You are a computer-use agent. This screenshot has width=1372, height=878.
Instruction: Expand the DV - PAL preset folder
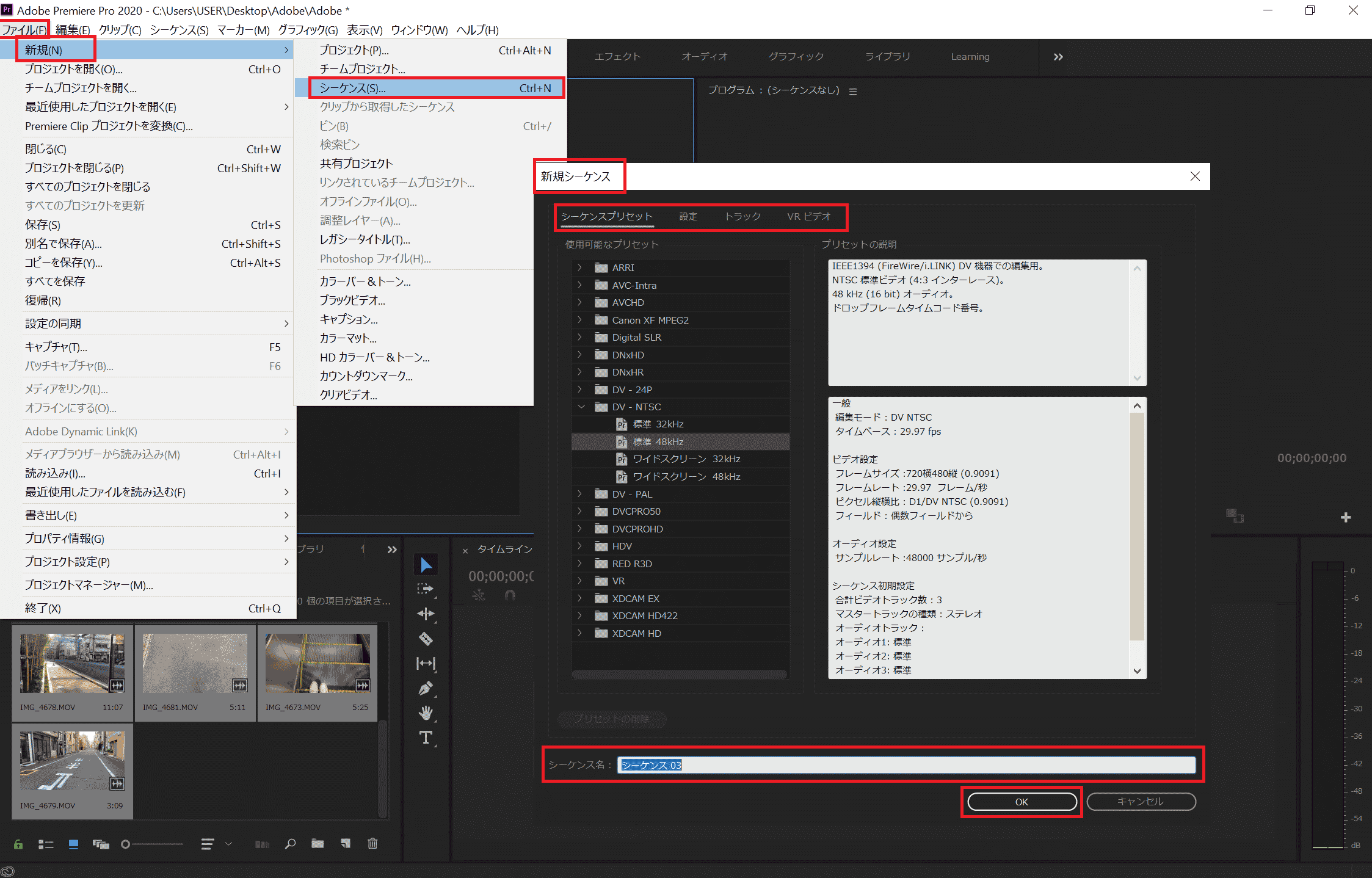(579, 494)
